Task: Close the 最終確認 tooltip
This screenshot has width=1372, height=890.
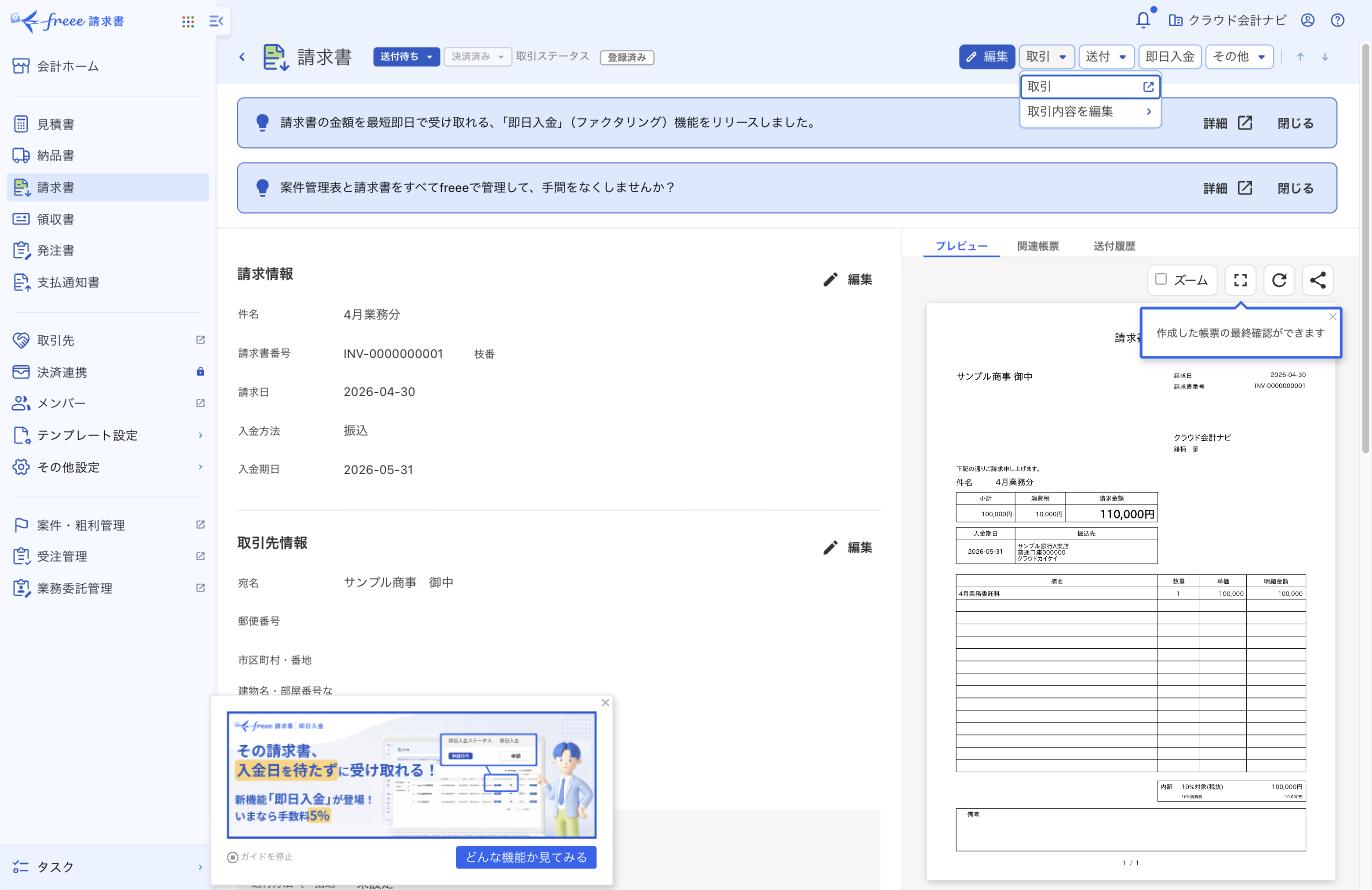Action: [x=1332, y=317]
